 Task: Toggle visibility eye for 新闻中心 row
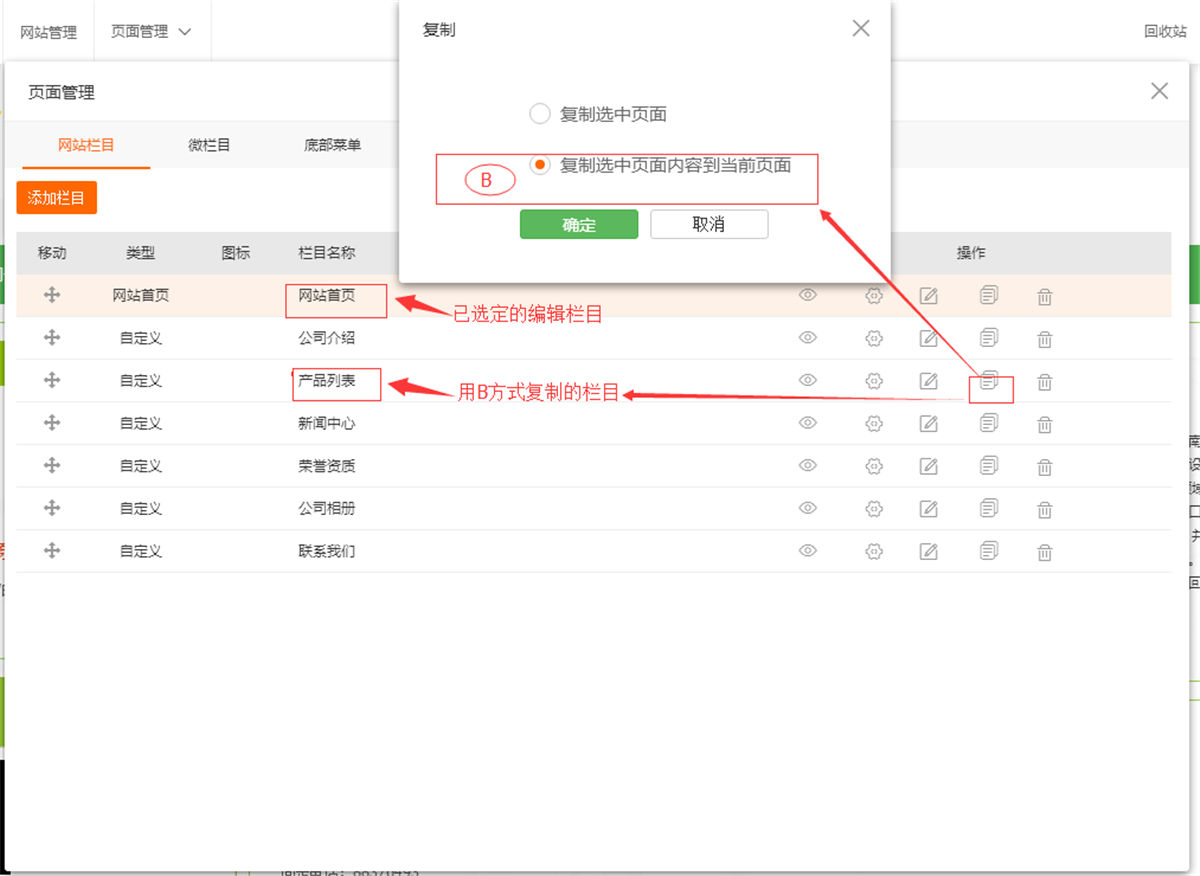click(808, 423)
